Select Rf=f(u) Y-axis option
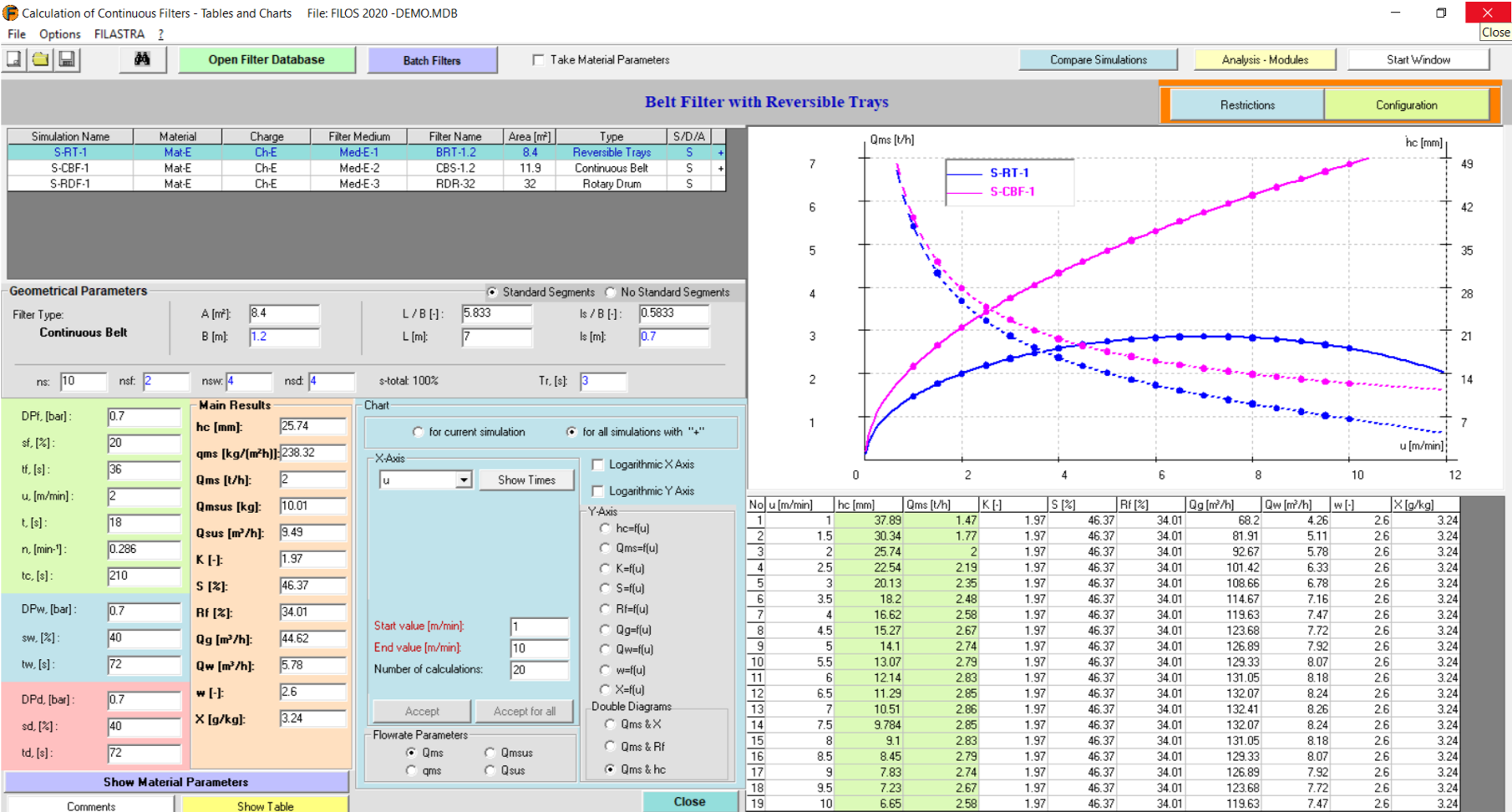Screen dimensions: 1512x812 click(605, 609)
